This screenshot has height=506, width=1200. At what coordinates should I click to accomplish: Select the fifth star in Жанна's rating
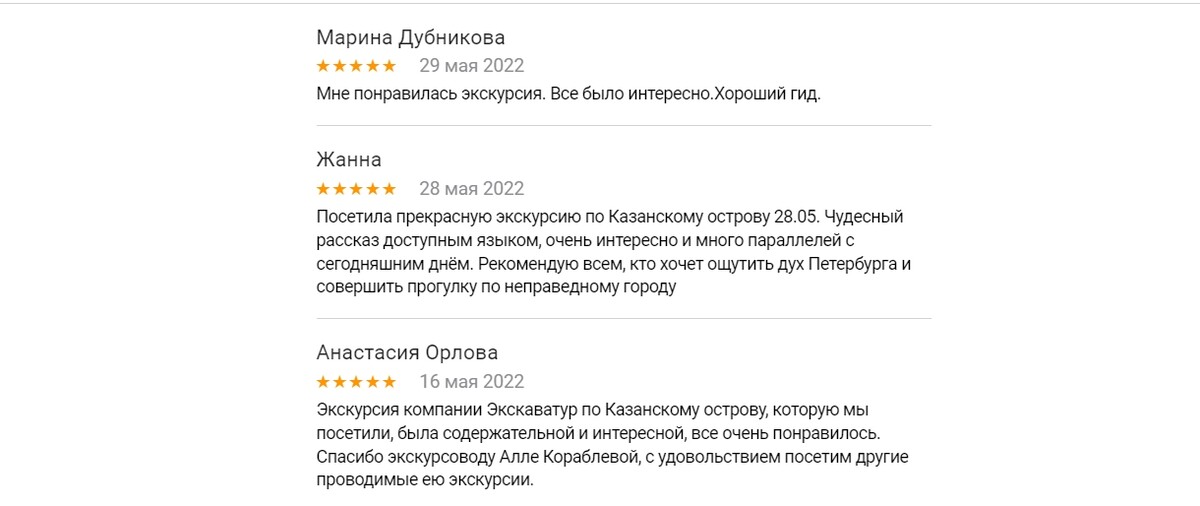[x=389, y=189]
